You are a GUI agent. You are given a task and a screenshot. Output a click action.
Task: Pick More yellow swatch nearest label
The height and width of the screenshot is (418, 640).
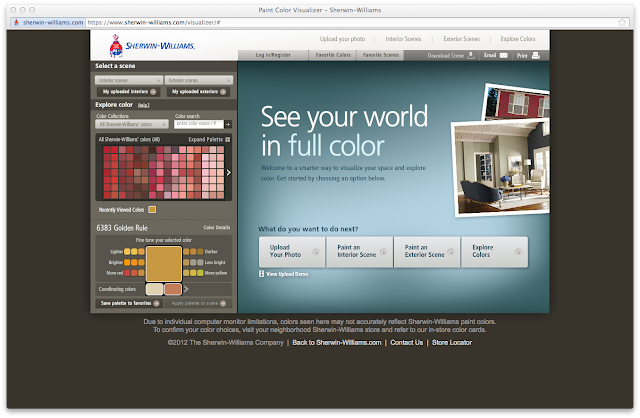pyautogui.click(x=200, y=273)
